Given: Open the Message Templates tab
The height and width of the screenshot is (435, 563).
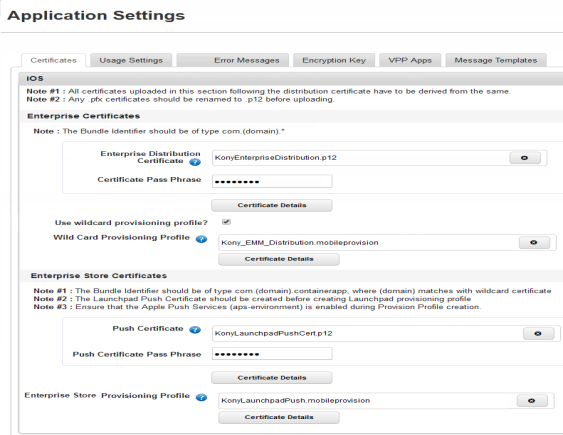Looking at the screenshot, I should click(496, 60).
